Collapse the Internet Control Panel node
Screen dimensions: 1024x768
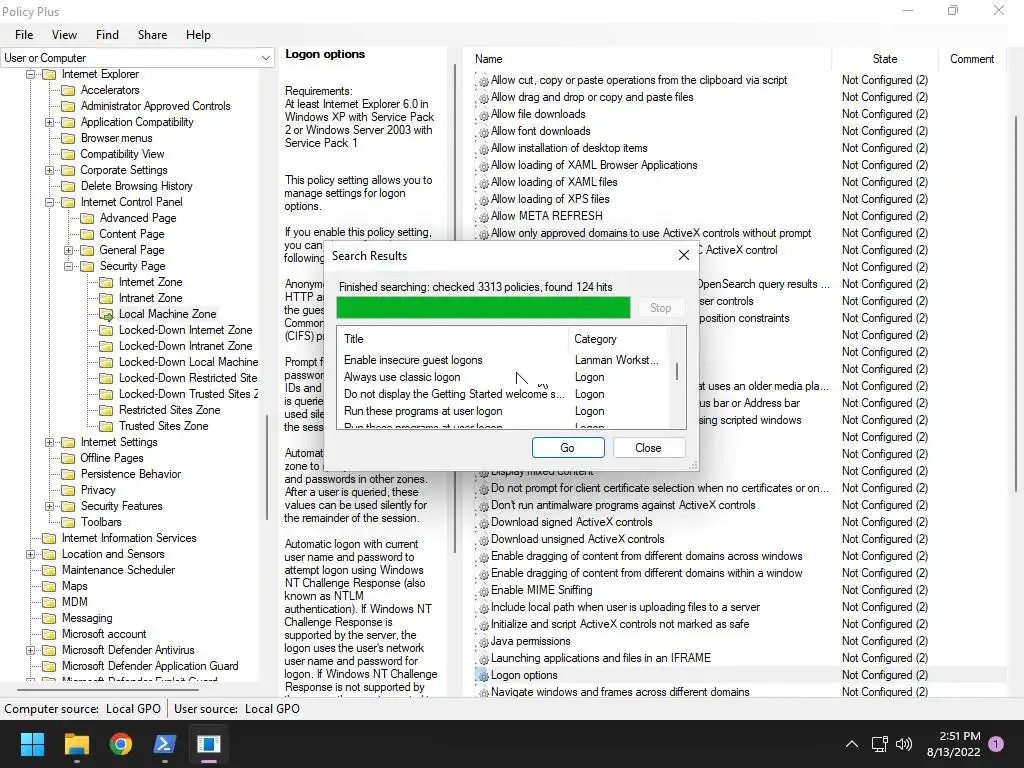point(49,202)
